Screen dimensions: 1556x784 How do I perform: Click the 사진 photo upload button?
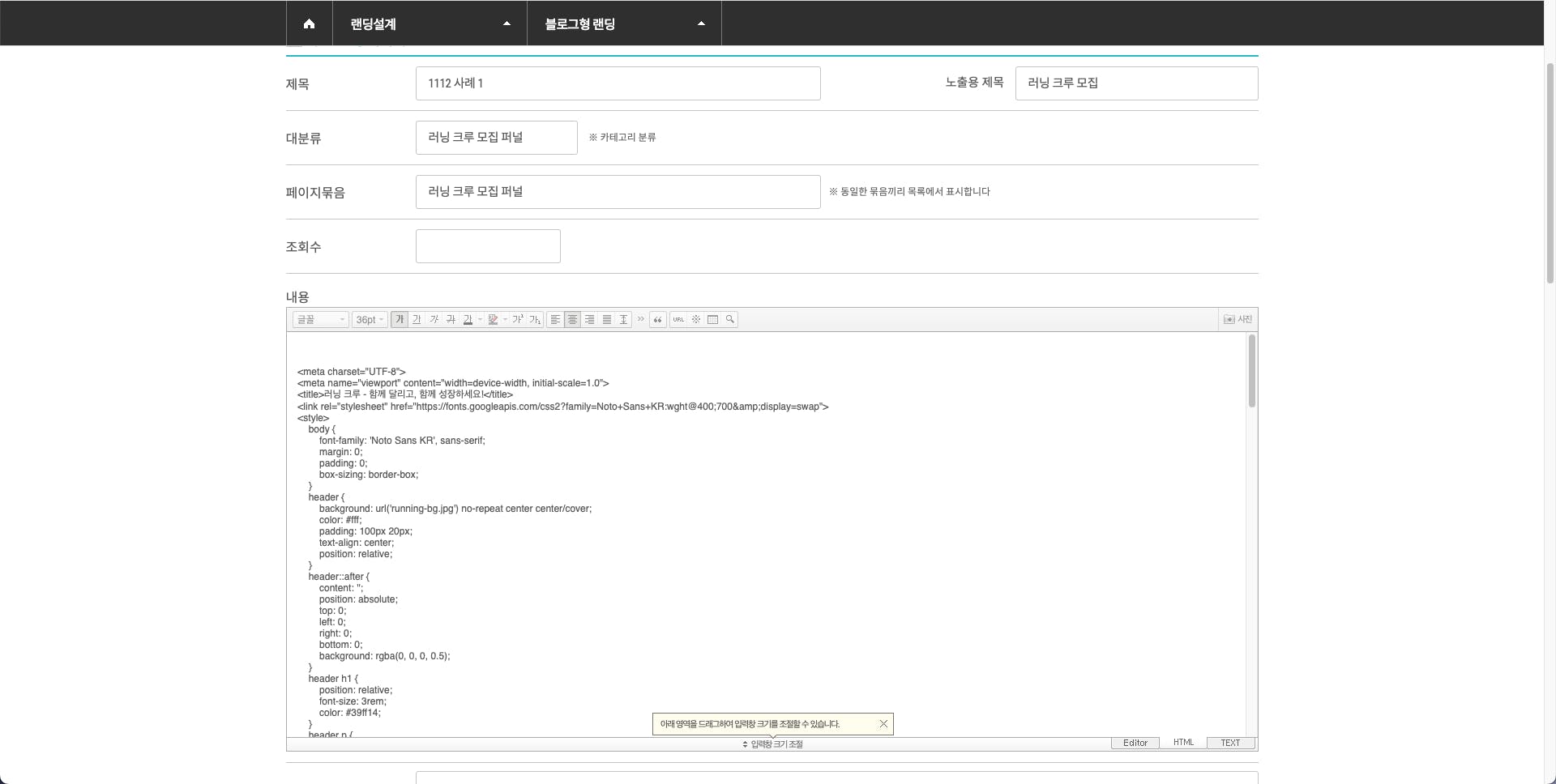pos(1238,320)
